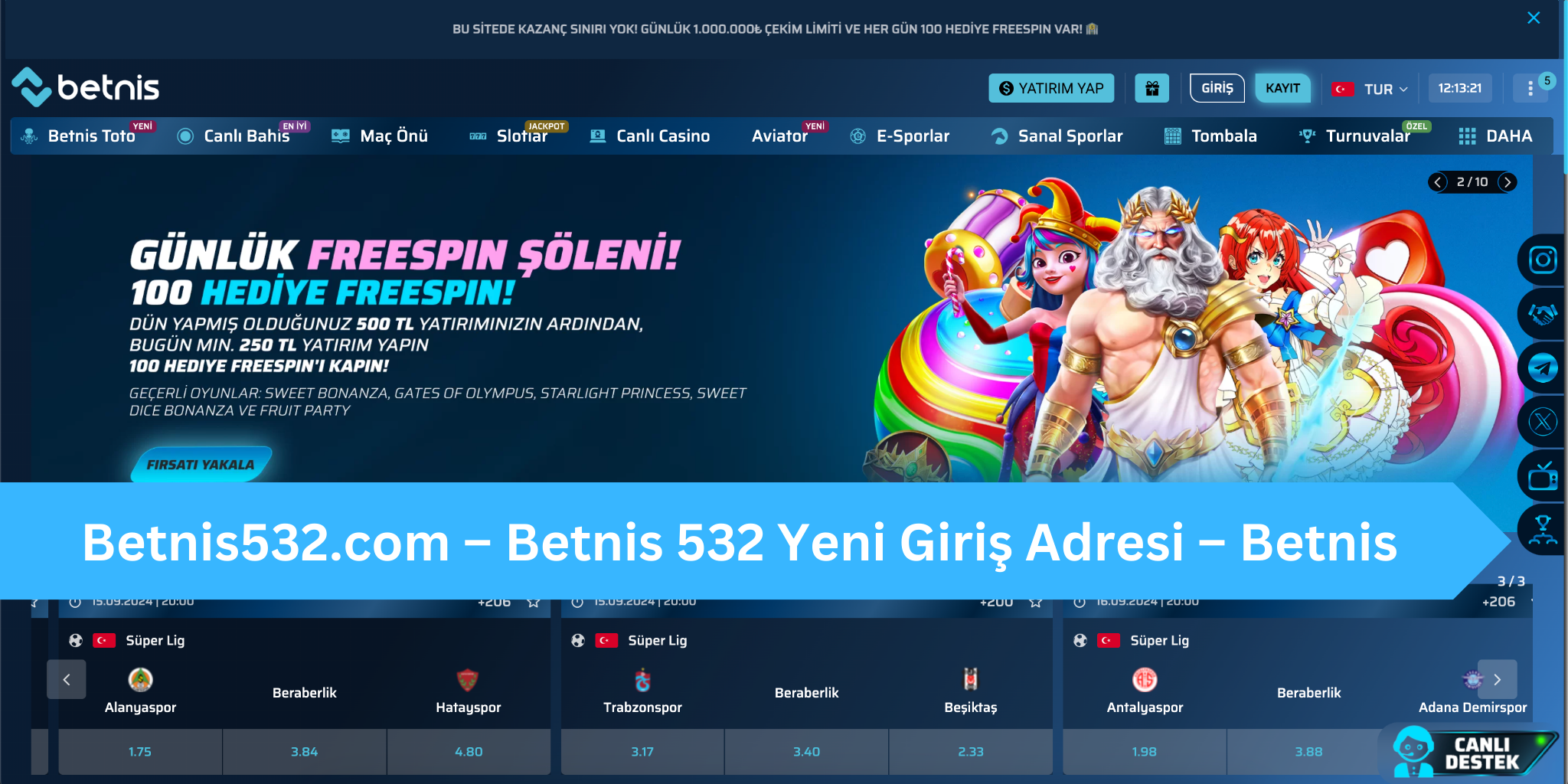This screenshot has height=784, width=1568.
Task: Open Aviator menu item
Action: click(x=779, y=136)
